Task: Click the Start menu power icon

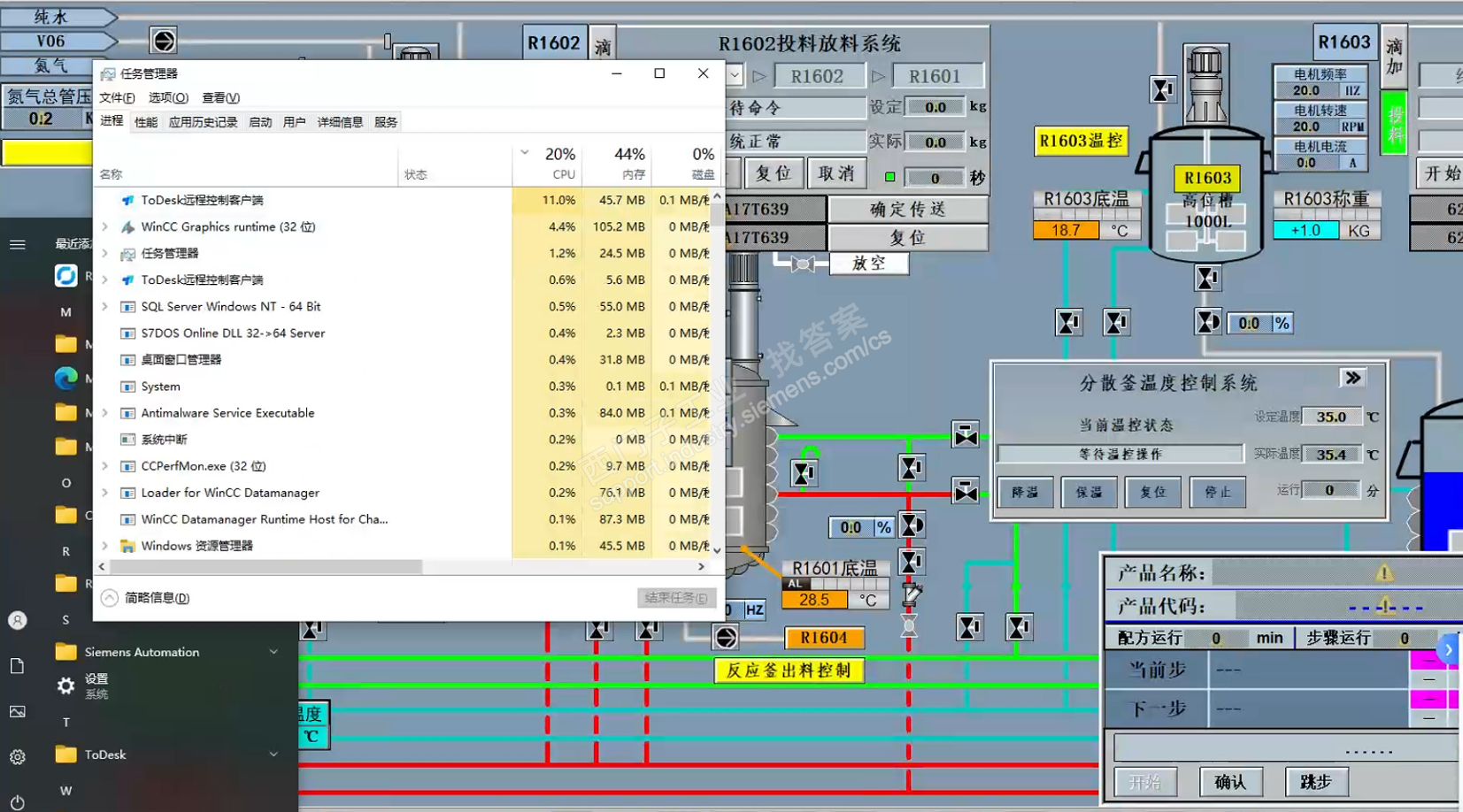Action: pyautogui.click(x=17, y=801)
